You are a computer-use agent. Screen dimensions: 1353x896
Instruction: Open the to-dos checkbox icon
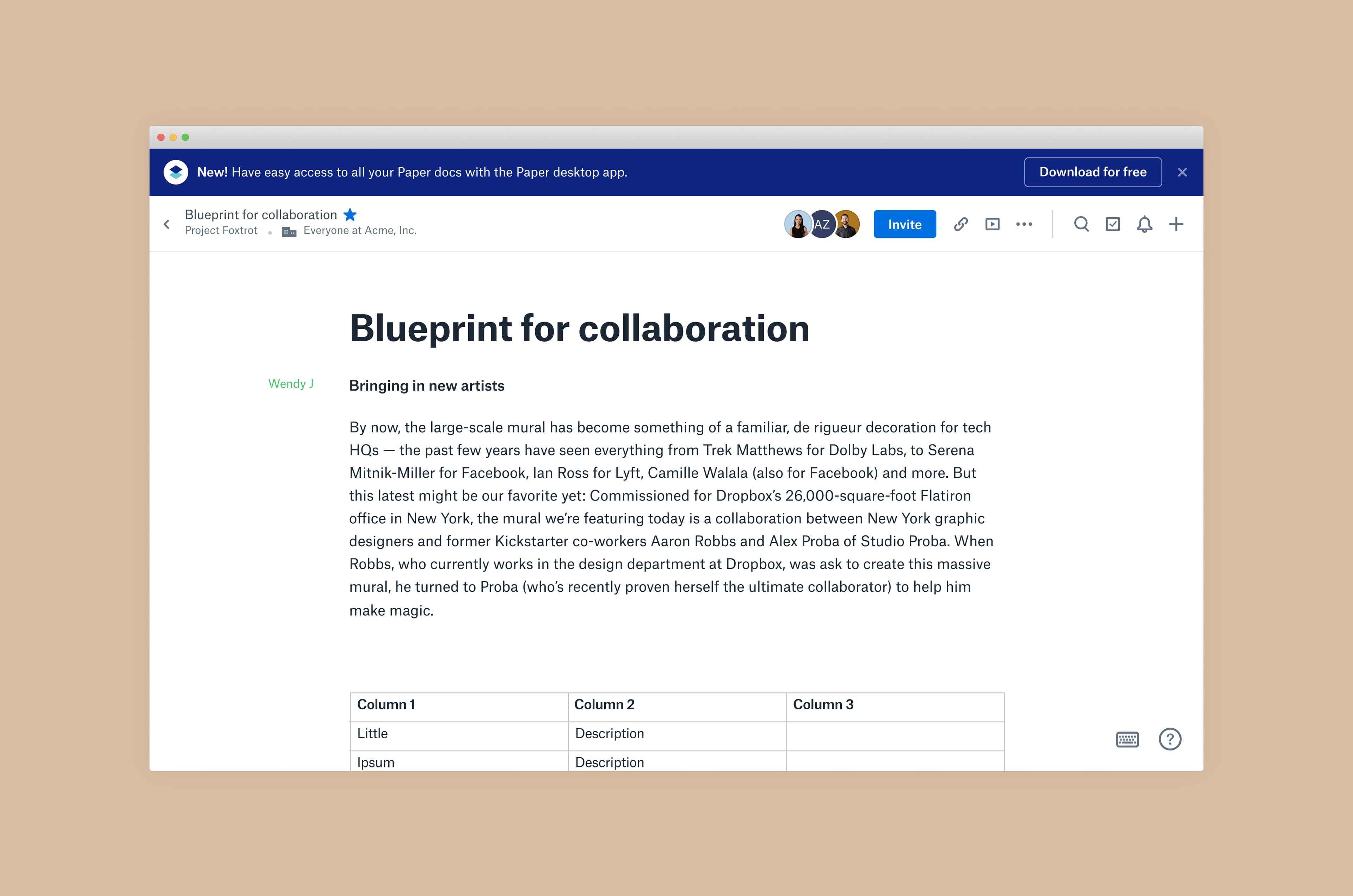tap(1112, 224)
